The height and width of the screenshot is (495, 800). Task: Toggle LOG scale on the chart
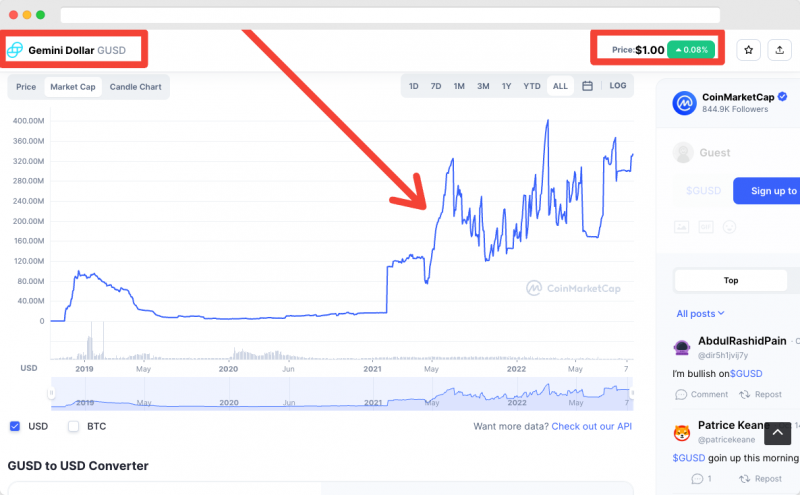tap(618, 86)
